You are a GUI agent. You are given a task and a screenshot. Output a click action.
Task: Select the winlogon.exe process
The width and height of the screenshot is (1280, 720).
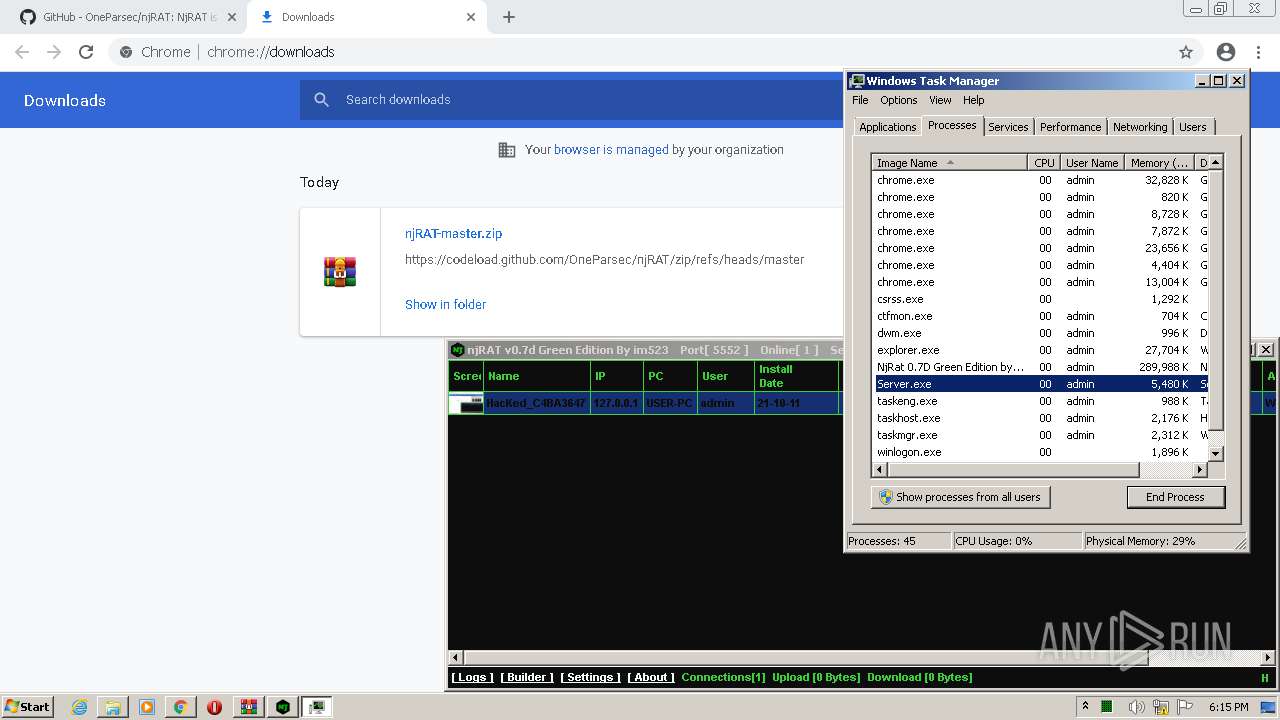click(x=1041, y=452)
